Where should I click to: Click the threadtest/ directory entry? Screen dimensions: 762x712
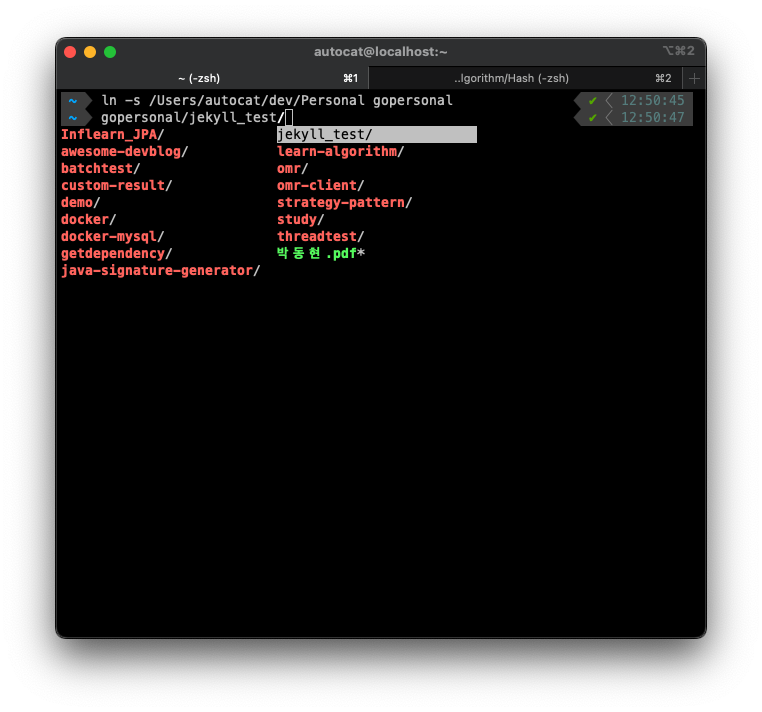tap(321, 237)
